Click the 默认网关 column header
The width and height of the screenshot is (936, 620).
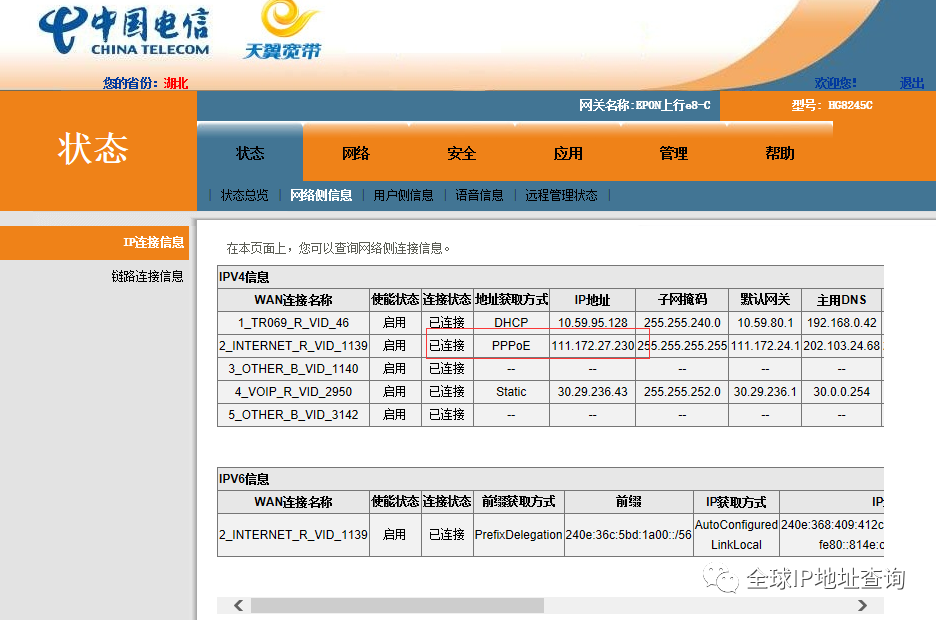pyautogui.click(x=765, y=300)
